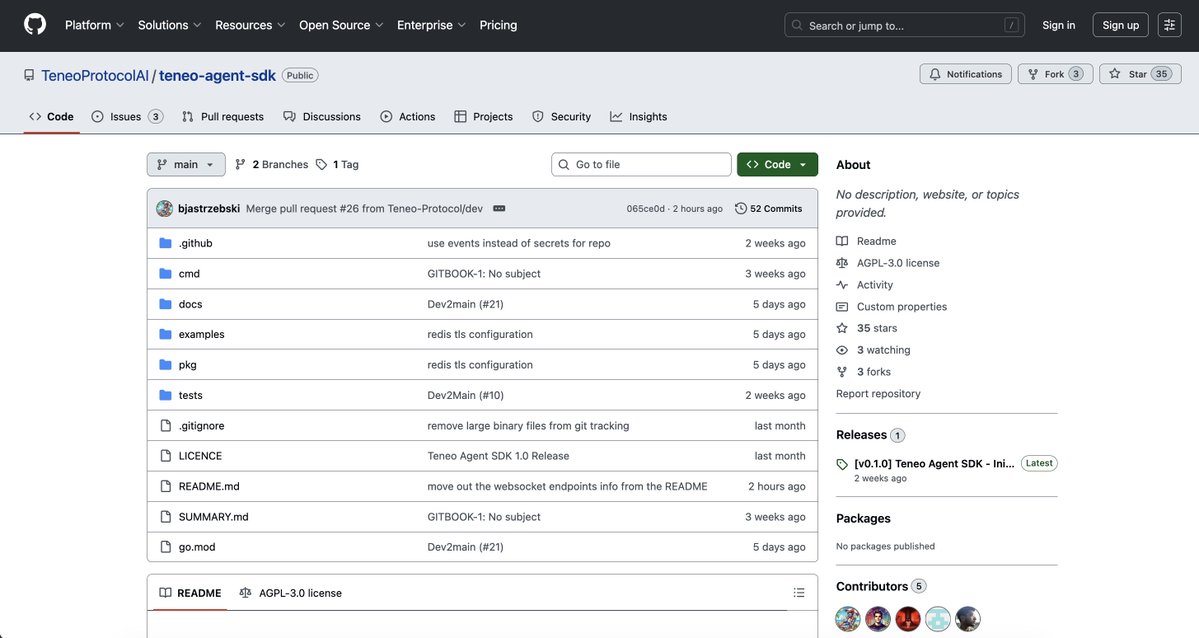Open the v0.1.0 Teneo Agent SDK release
Screen dimensions: 1199x638
[x=934, y=464]
